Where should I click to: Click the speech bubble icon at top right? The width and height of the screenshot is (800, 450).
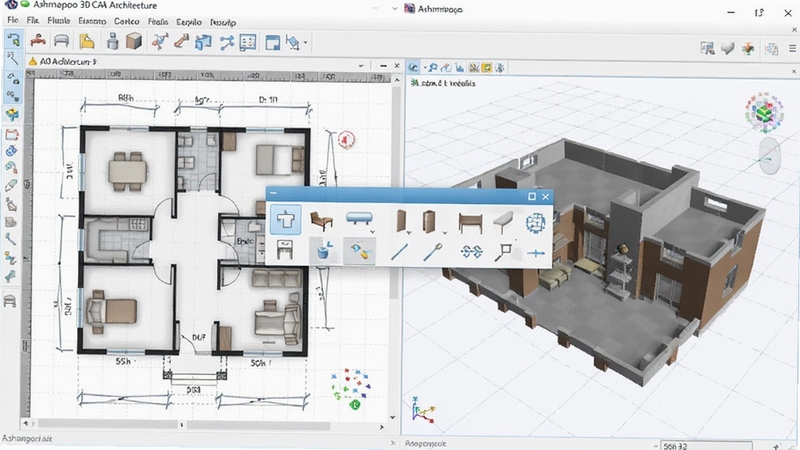pyautogui.click(x=728, y=48)
